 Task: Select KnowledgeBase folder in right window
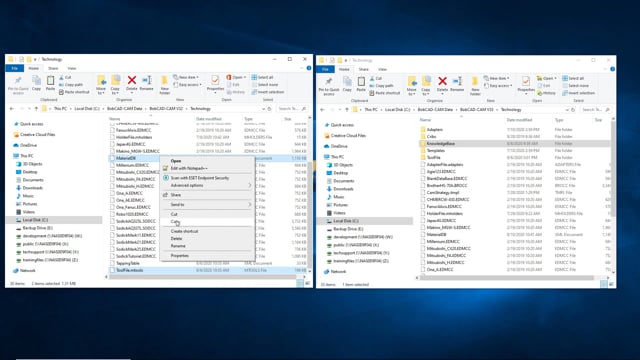pos(515,144)
